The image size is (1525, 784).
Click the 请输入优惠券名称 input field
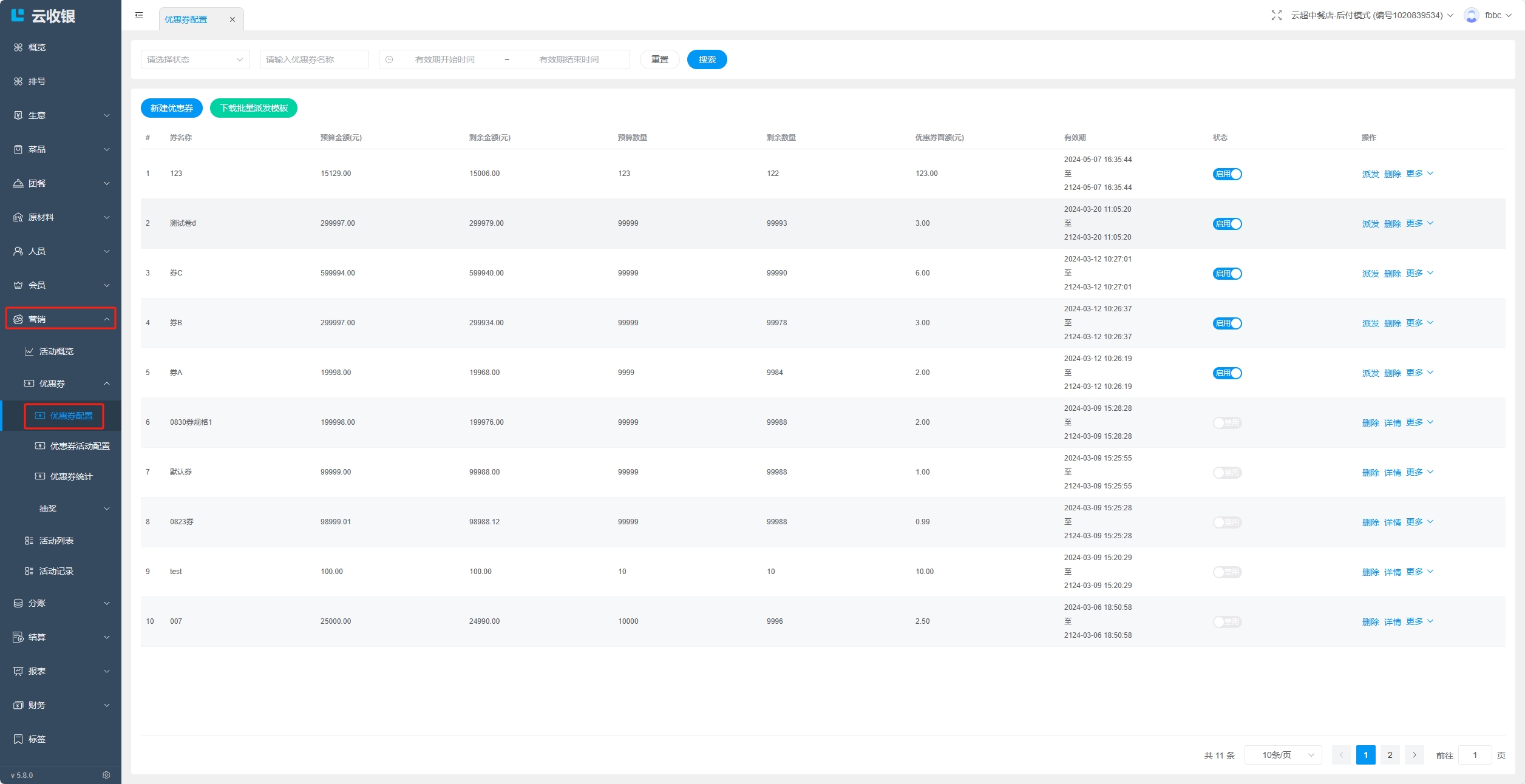point(314,59)
